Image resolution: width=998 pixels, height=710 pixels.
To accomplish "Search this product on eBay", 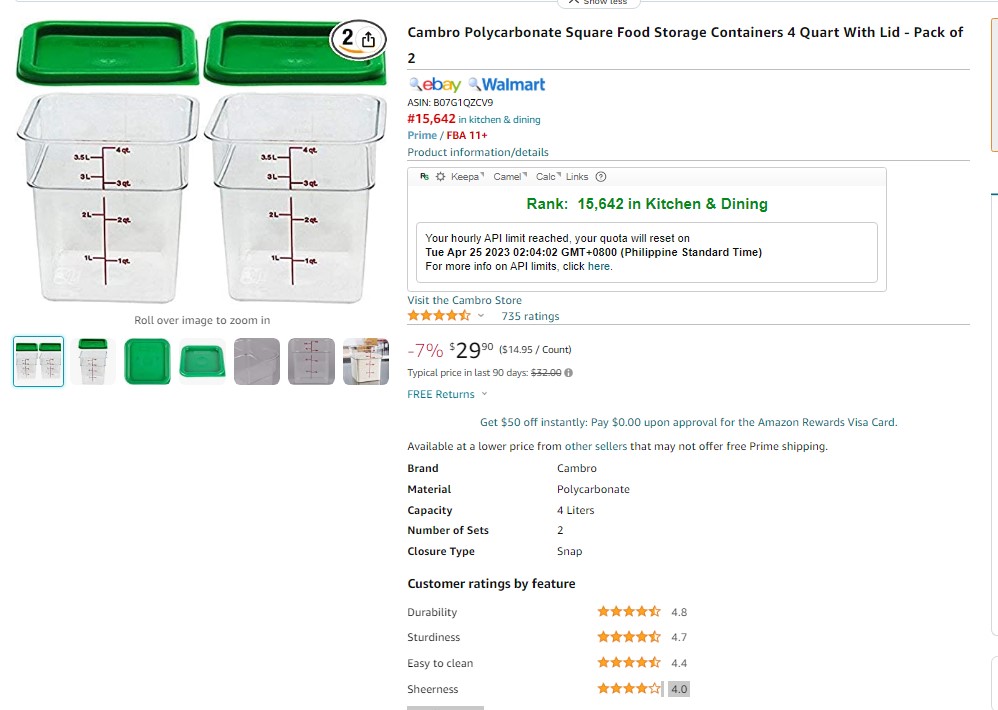I will 435,85.
